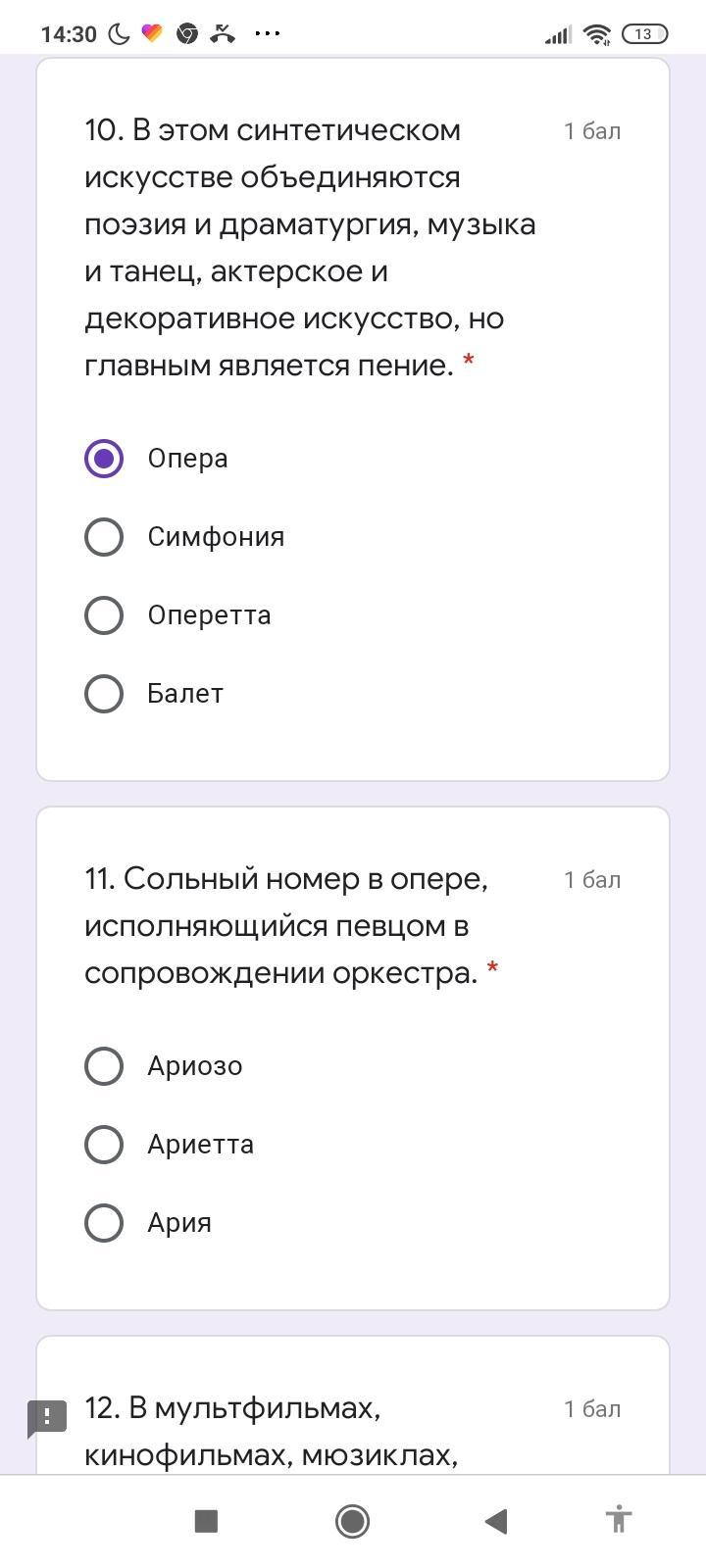Tap the three-dots notification overflow icon
This screenshot has width=706, height=1568.
pos(267,33)
